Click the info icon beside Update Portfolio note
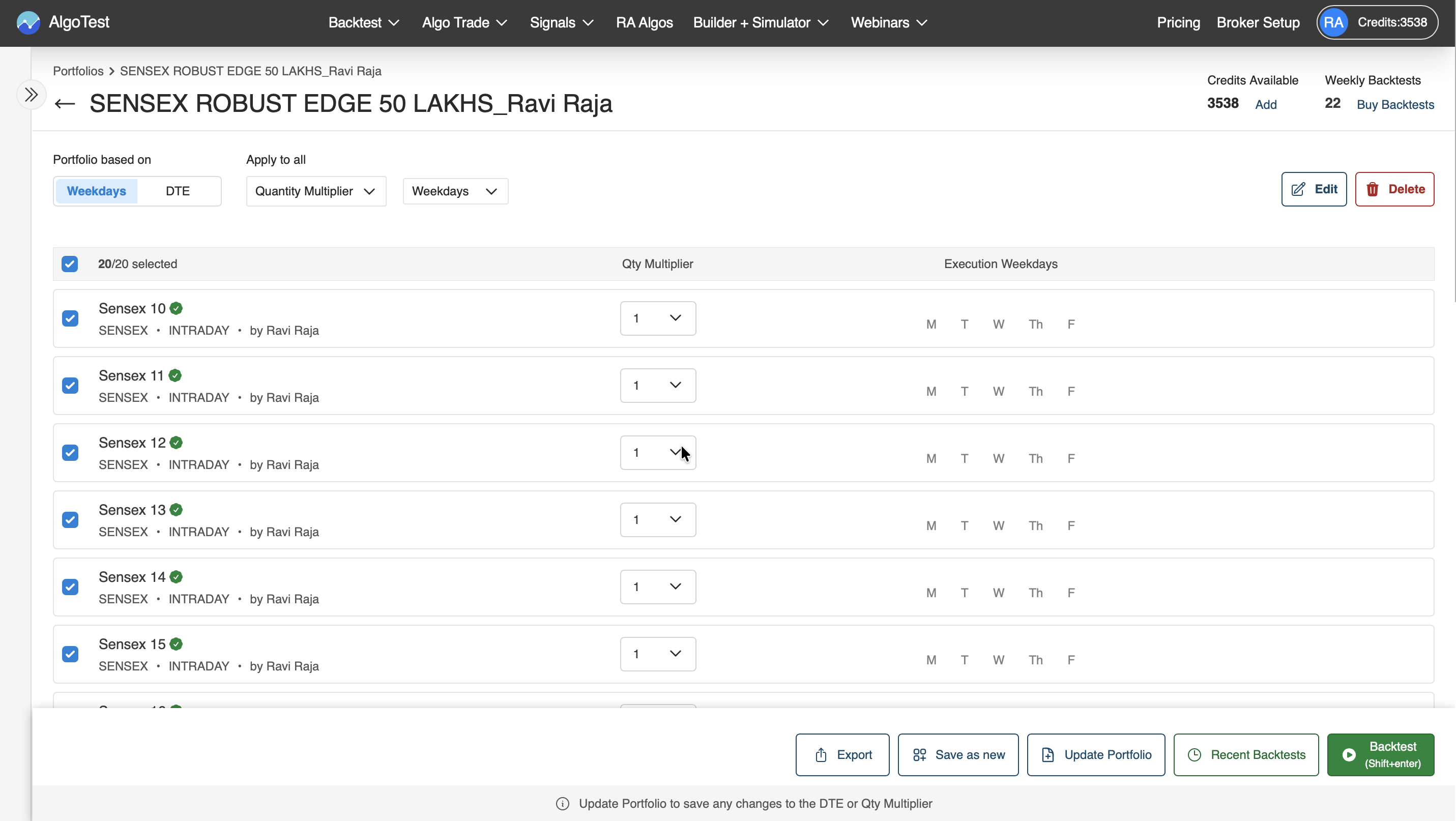 562,804
